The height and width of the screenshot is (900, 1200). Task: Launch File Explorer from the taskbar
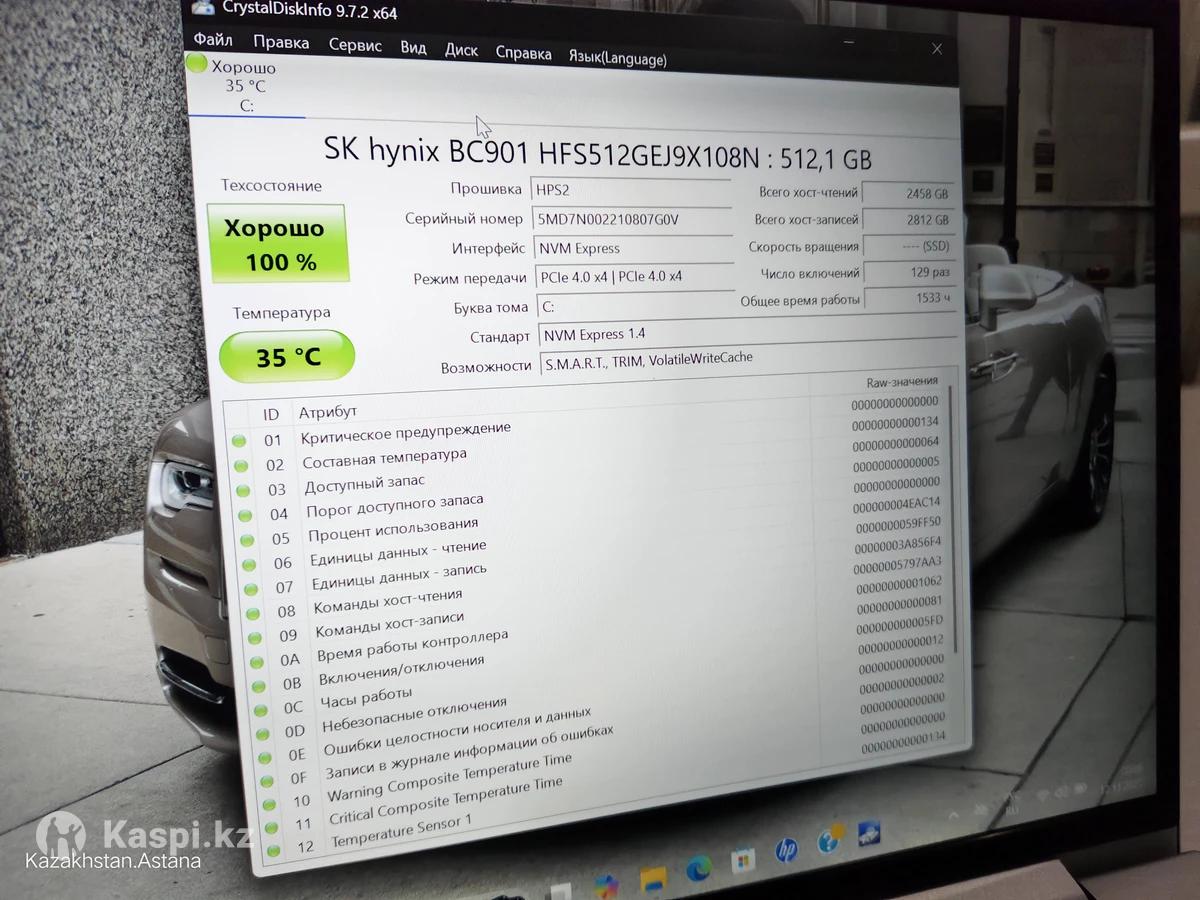pos(654,878)
